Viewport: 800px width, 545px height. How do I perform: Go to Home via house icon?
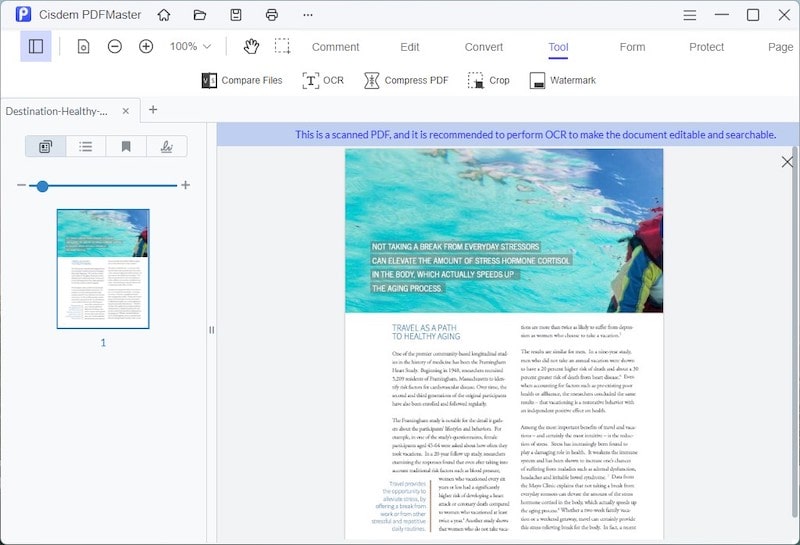(x=164, y=15)
